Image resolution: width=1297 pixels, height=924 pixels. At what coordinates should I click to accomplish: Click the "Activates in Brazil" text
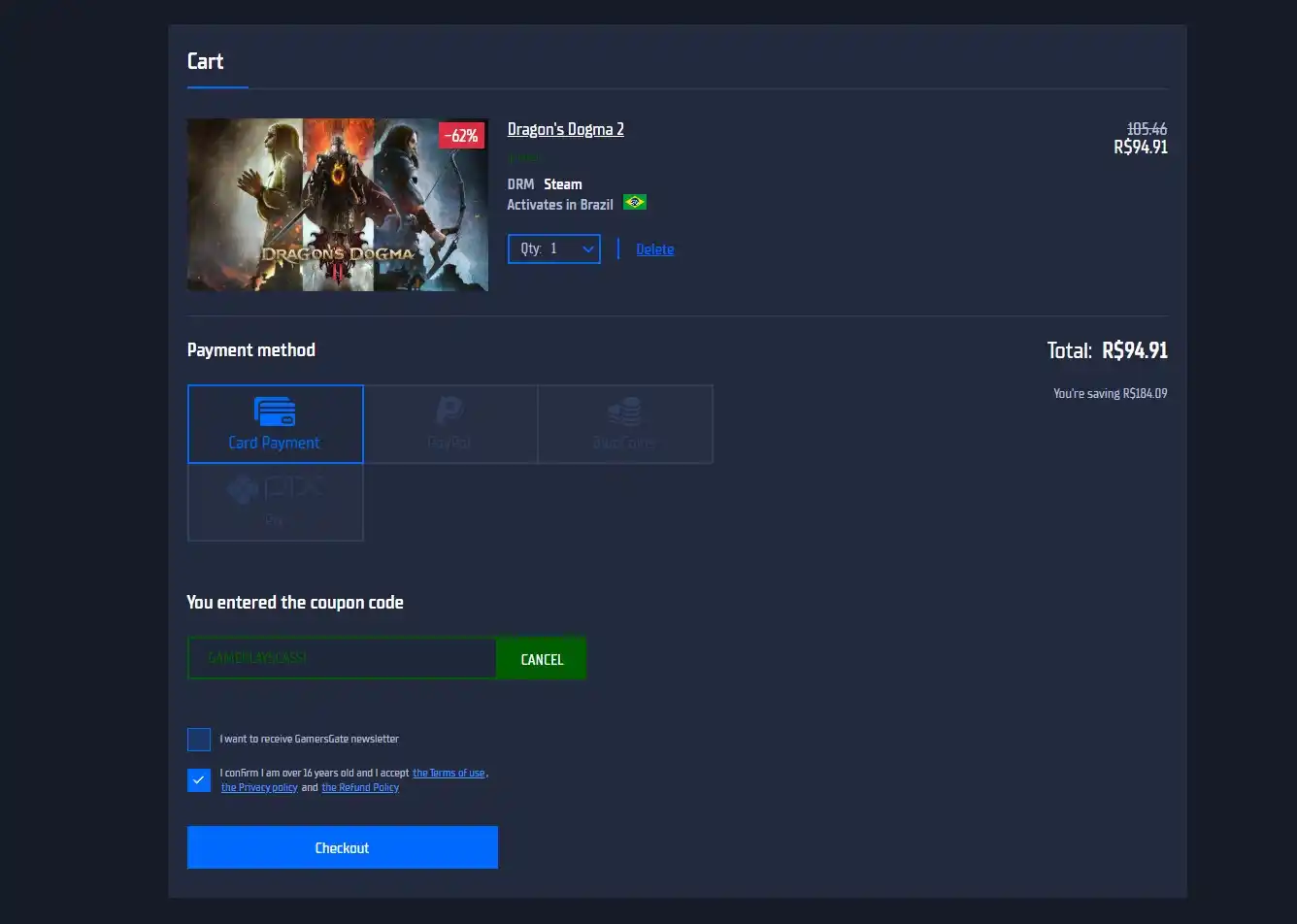pyautogui.click(x=560, y=205)
